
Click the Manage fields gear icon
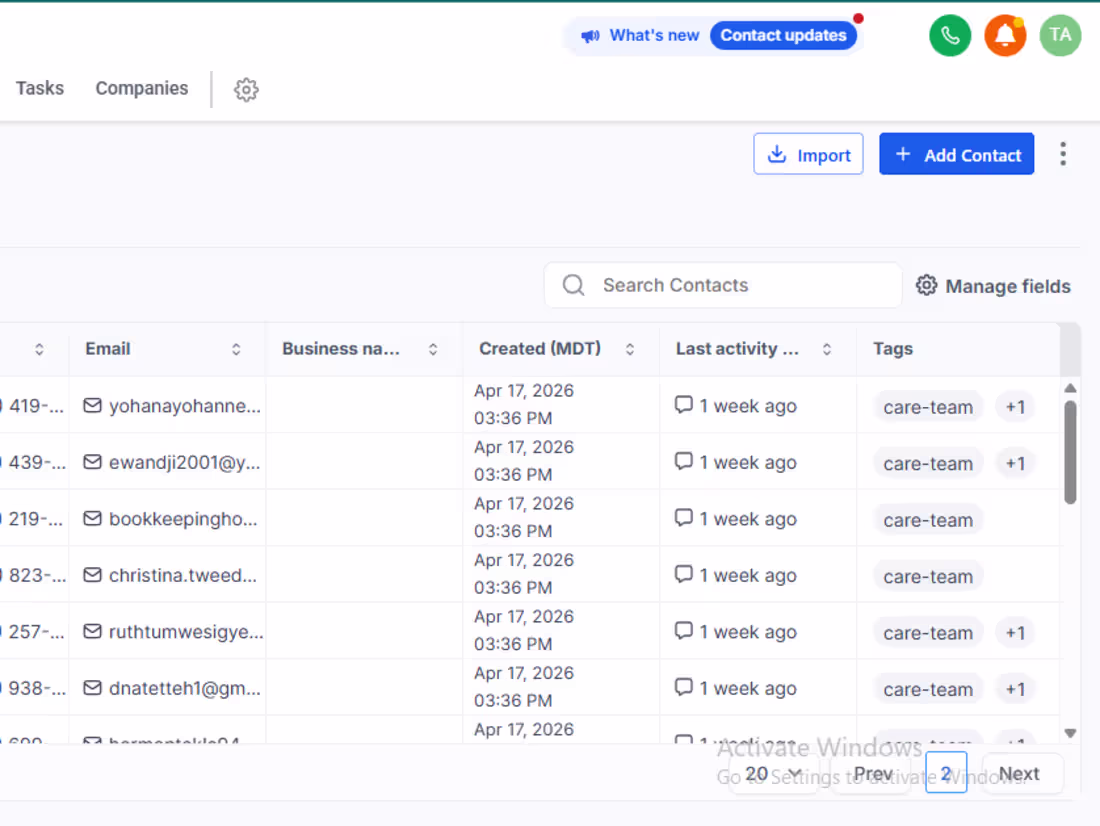tap(926, 286)
